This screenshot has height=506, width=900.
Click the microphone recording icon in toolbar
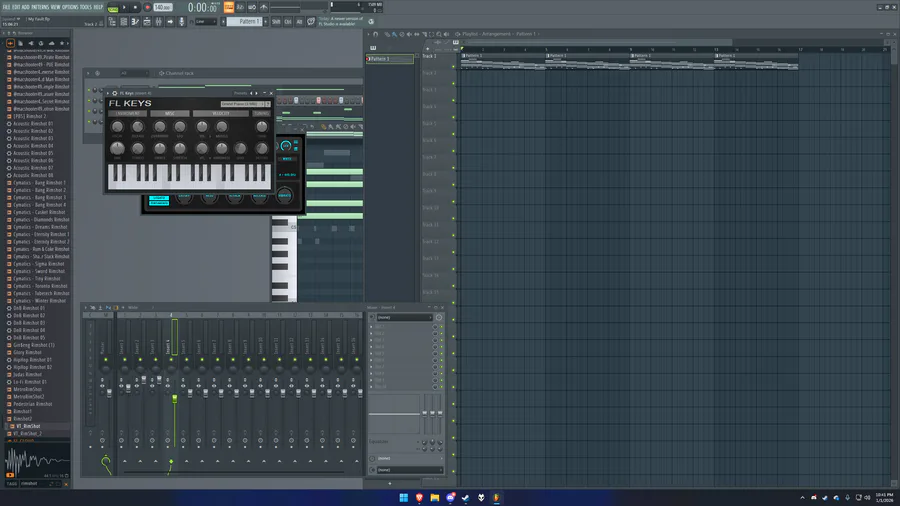(x=182, y=22)
